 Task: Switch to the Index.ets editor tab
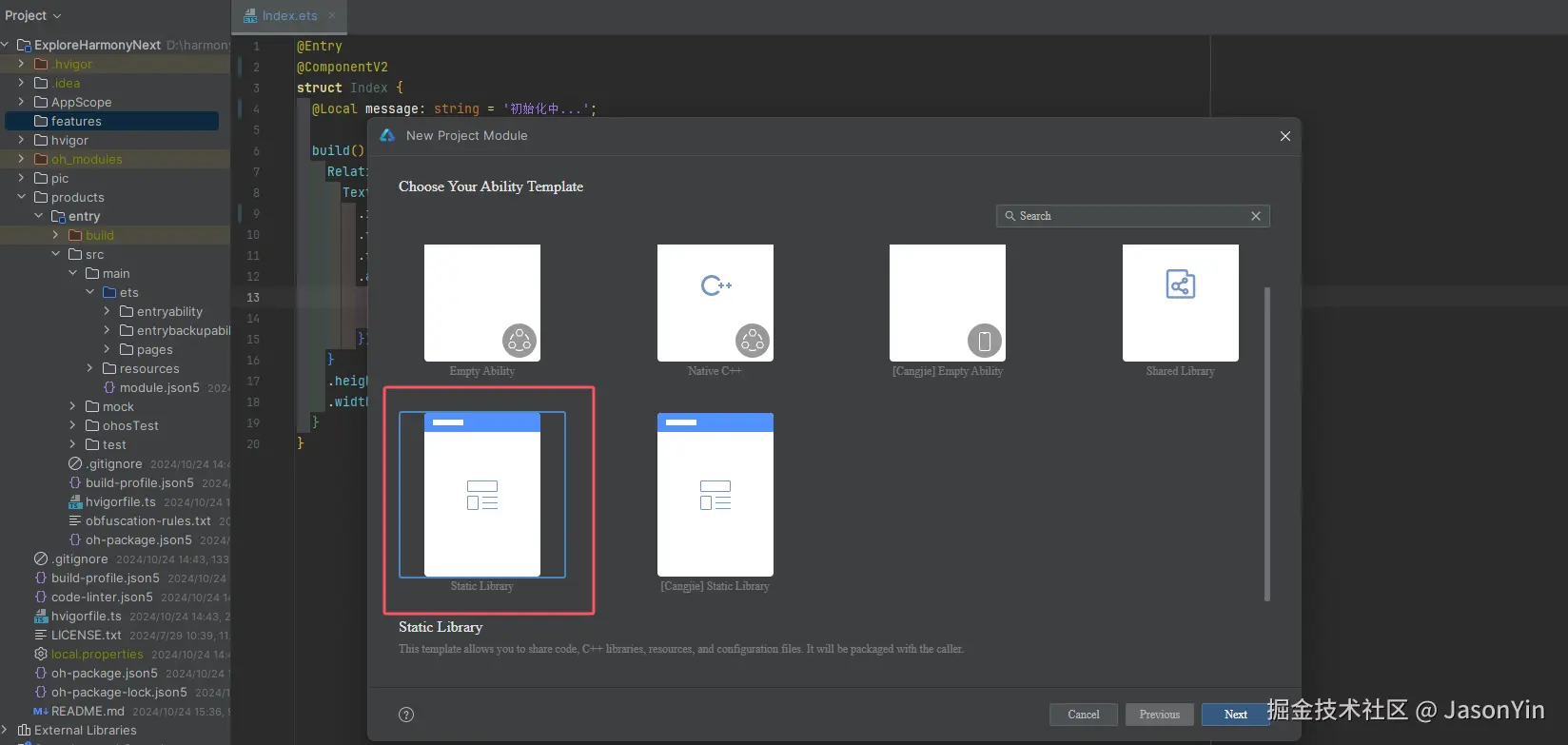point(290,15)
